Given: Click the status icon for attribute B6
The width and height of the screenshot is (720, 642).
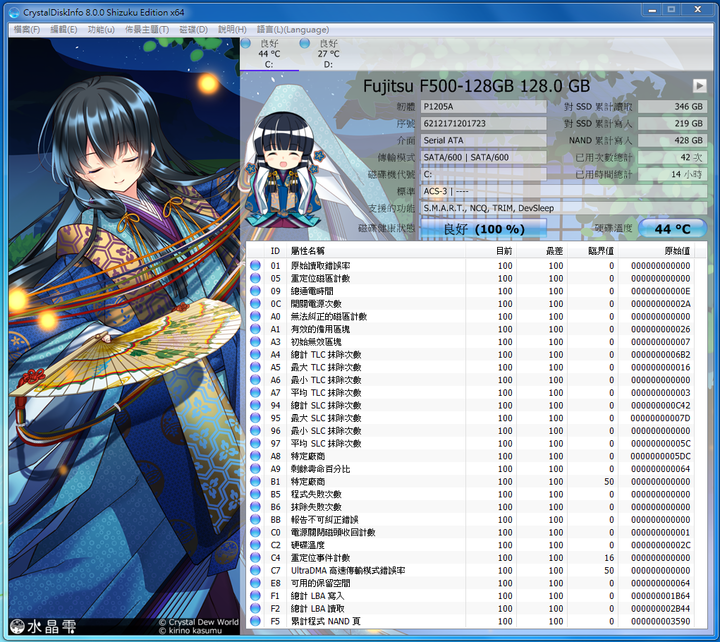Looking at the screenshot, I should tap(255, 507).
